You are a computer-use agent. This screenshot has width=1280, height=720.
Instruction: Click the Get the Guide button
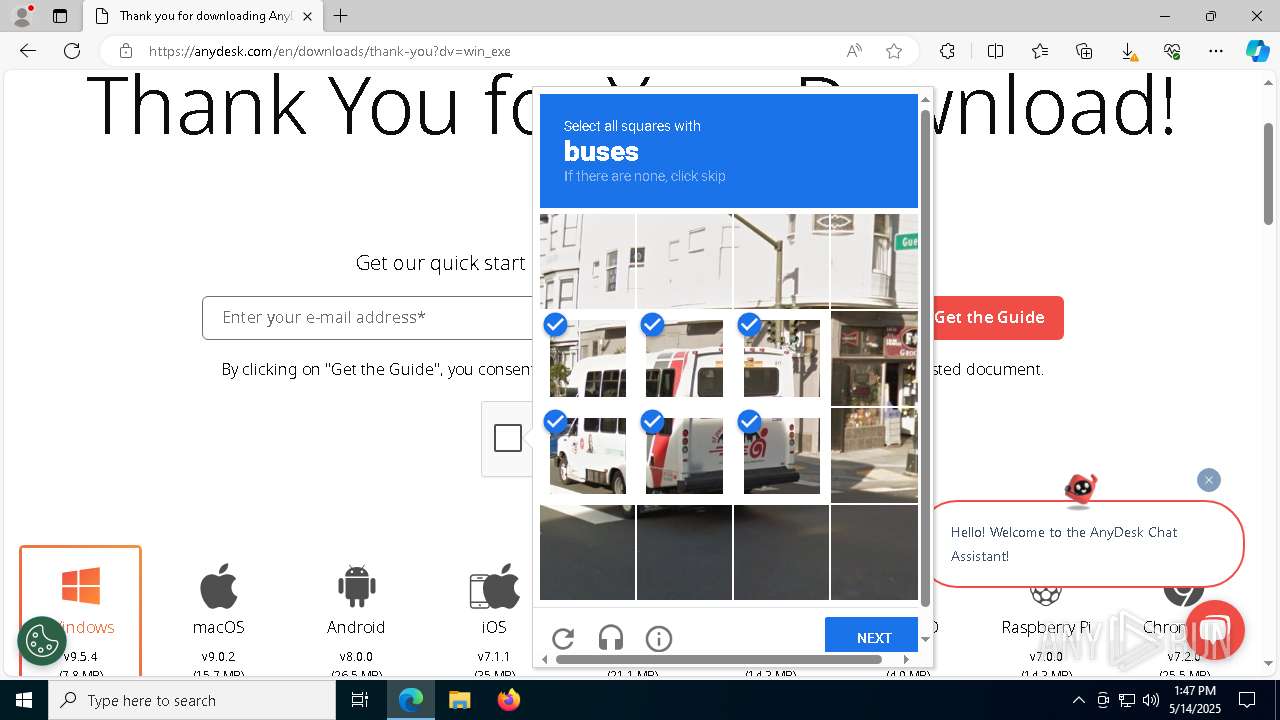tap(989, 318)
